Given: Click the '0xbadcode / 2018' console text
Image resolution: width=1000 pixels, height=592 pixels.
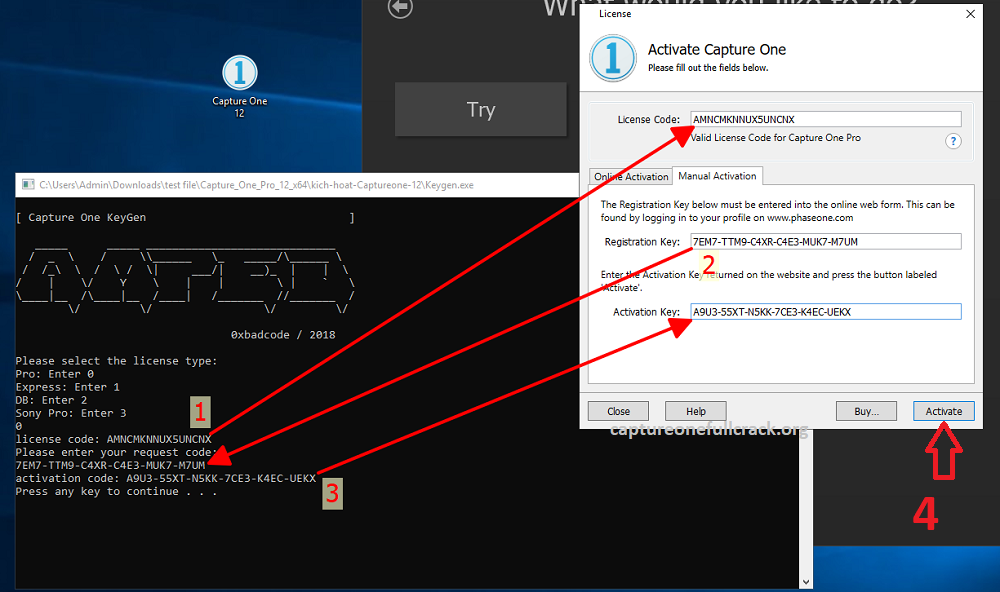Looking at the screenshot, I should click(x=283, y=335).
